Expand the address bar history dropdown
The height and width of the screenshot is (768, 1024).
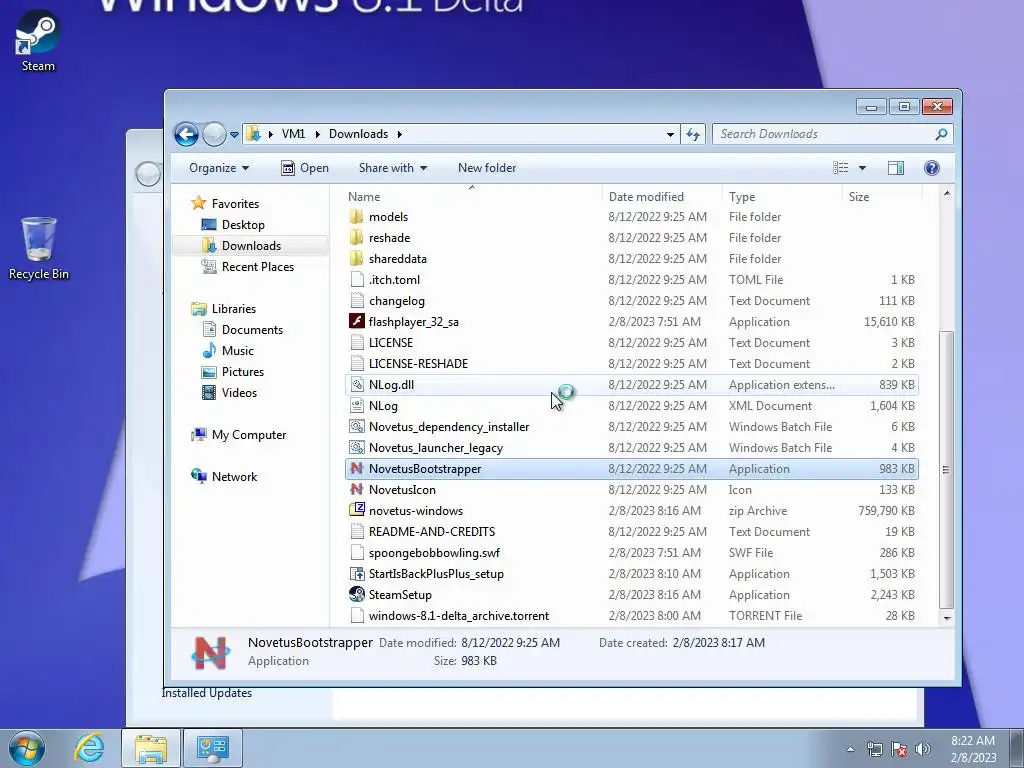pyautogui.click(x=670, y=135)
